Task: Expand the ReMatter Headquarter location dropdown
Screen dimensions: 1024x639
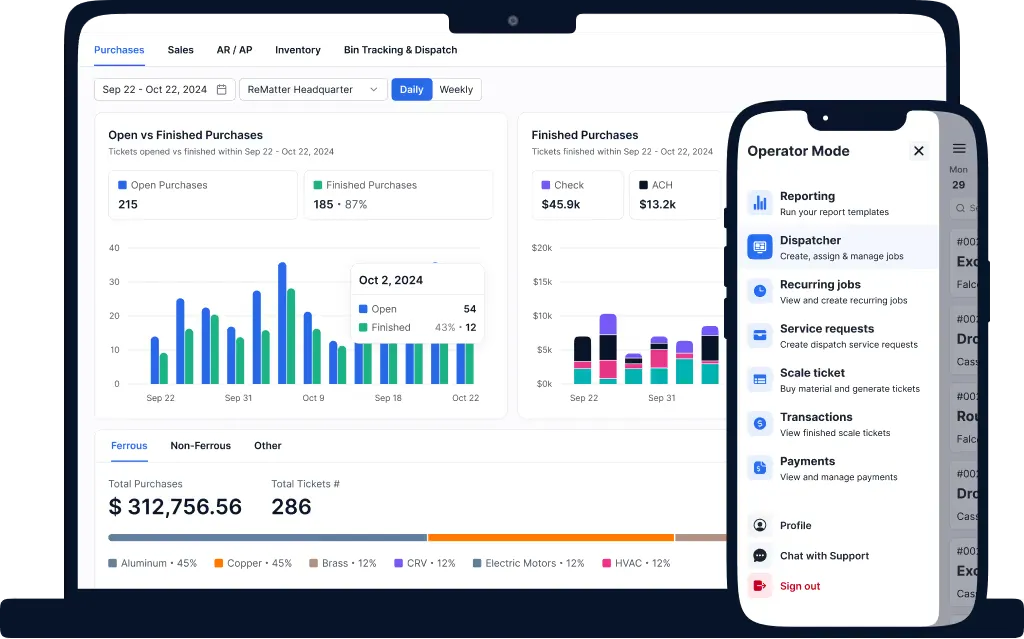Action: pos(313,90)
